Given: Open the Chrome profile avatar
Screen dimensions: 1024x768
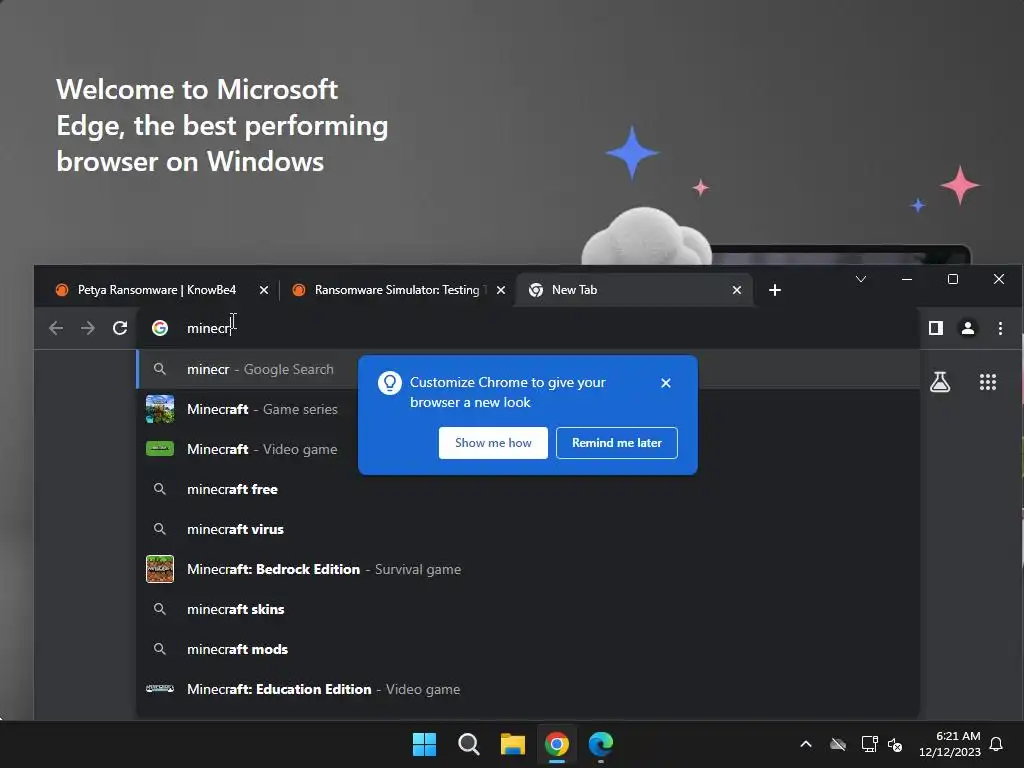Looking at the screenshot, I should click(968, 328).
